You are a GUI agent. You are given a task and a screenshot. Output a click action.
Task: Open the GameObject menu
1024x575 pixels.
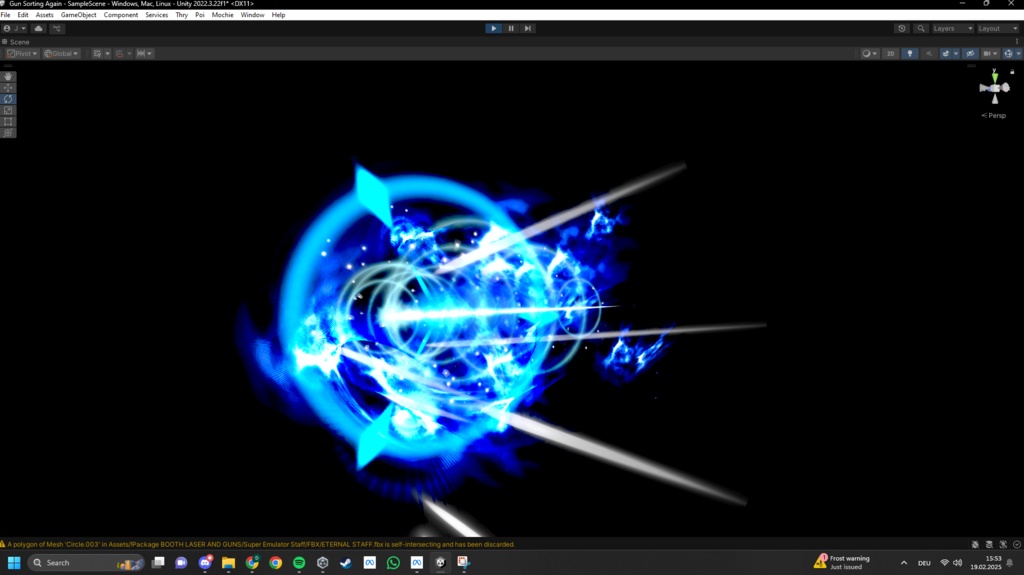click(78, 14)
